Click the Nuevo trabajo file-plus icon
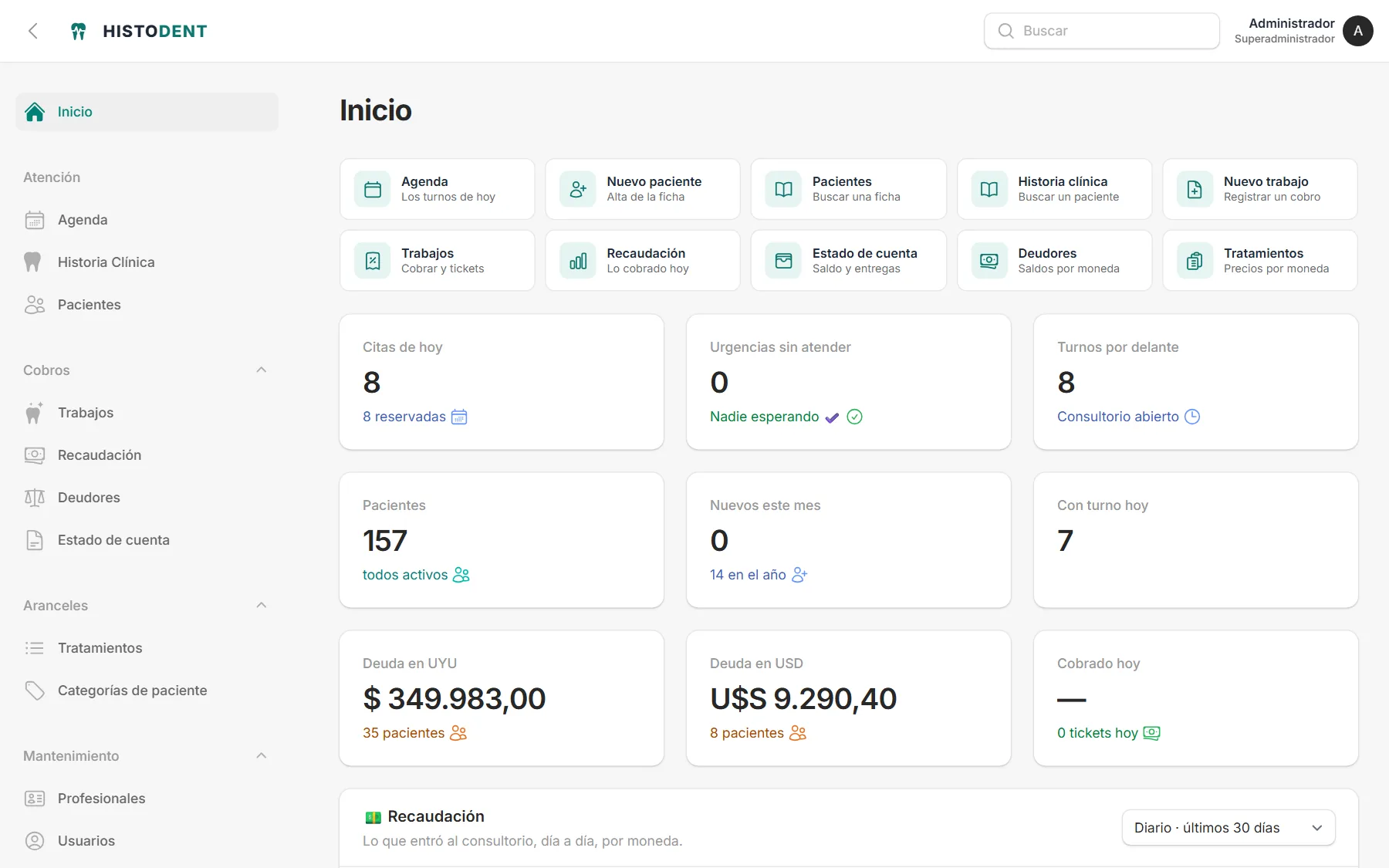The width and height of the screenshot is (1389, 868). tap(1195, 189)
